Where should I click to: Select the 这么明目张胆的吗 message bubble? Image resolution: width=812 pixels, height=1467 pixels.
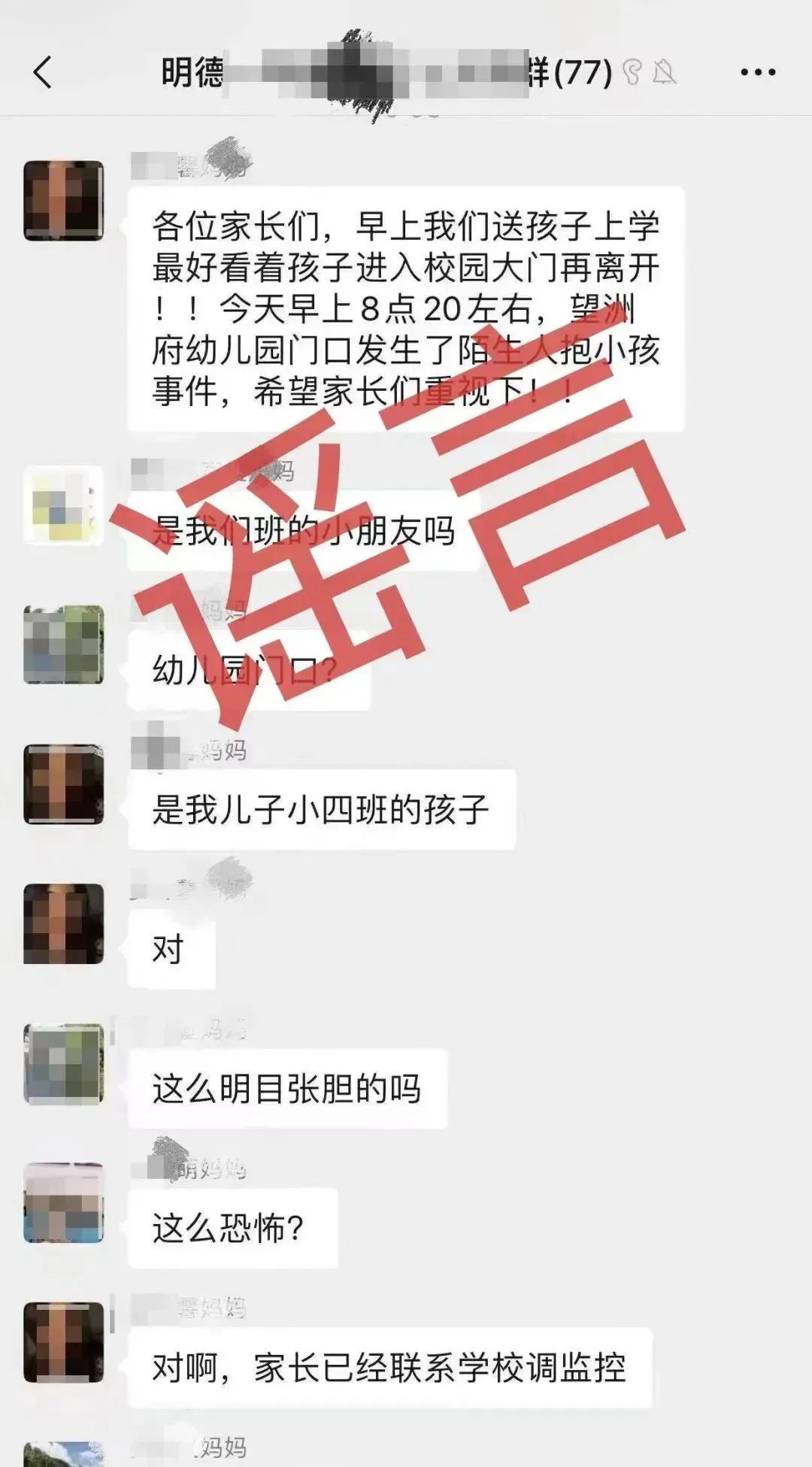click(287, 1089)
